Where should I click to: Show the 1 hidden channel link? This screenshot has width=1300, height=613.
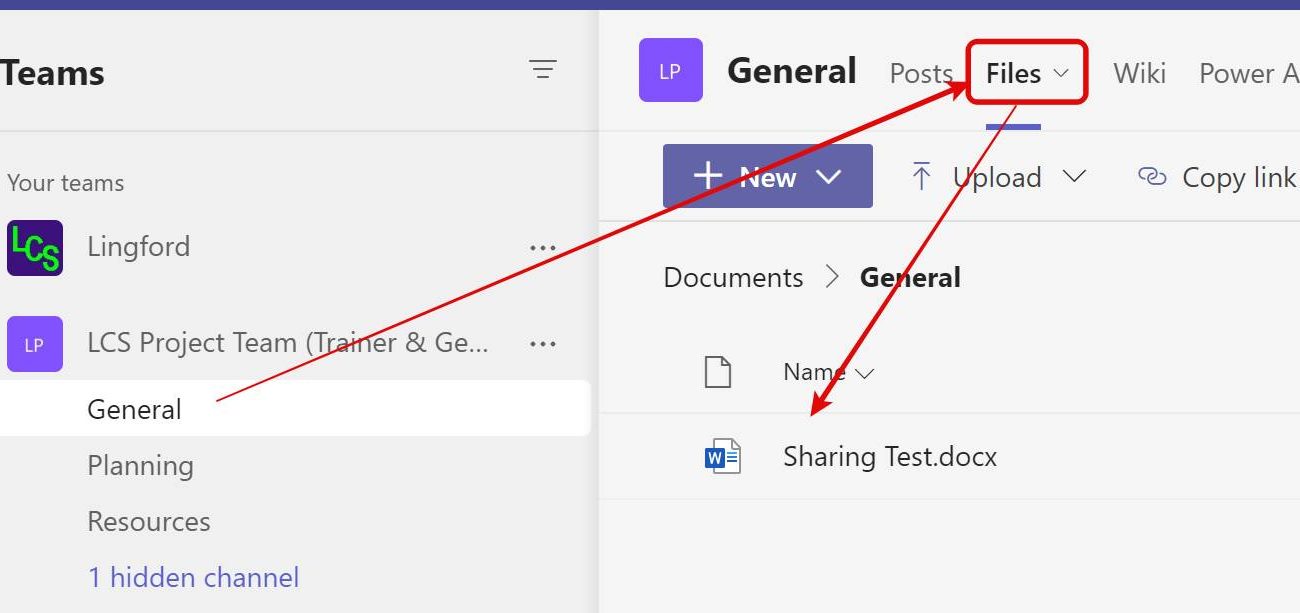click(x=194, y=577)
